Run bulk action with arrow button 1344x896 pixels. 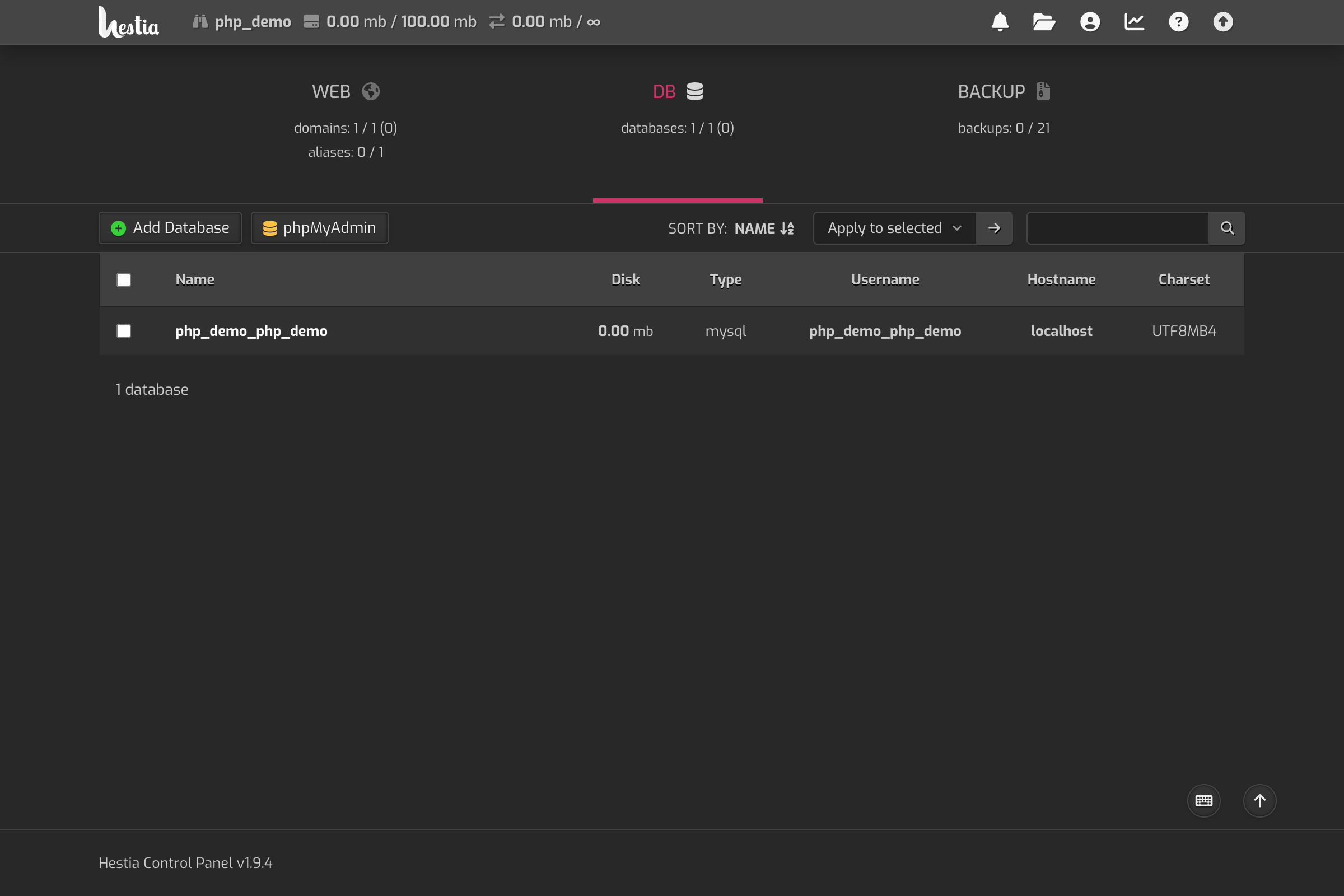click(995, 228)
